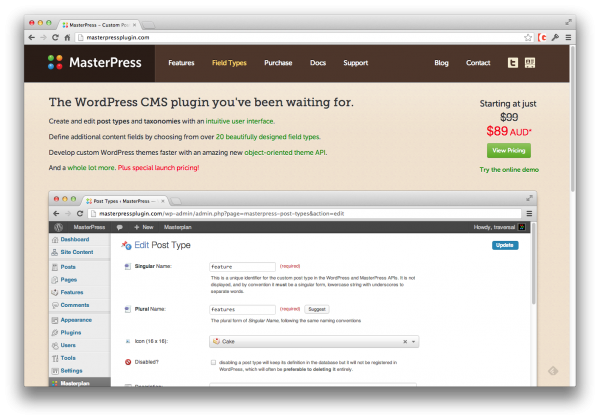Open 20 beautifully designed field types link
Image resolution: width=600 pixels, height=420 pixels.
click(x=268, y=137)
